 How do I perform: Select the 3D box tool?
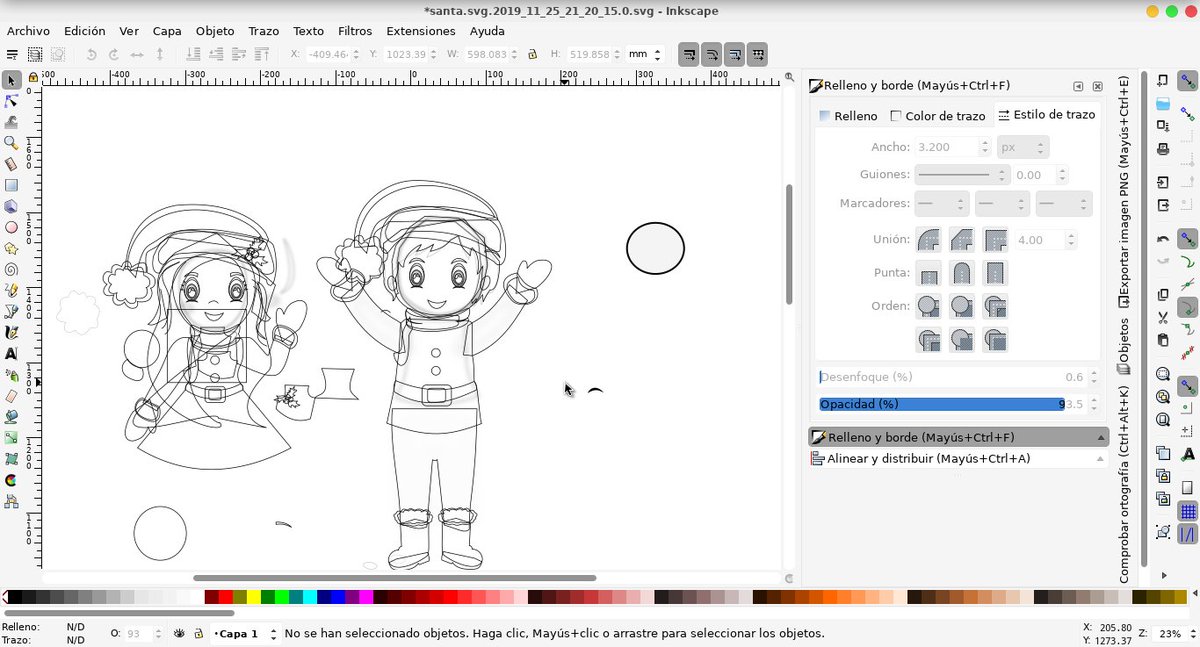point(11,206)
